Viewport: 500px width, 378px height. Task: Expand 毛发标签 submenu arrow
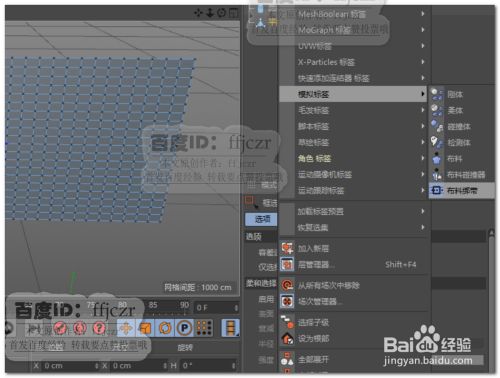point(423,110)
